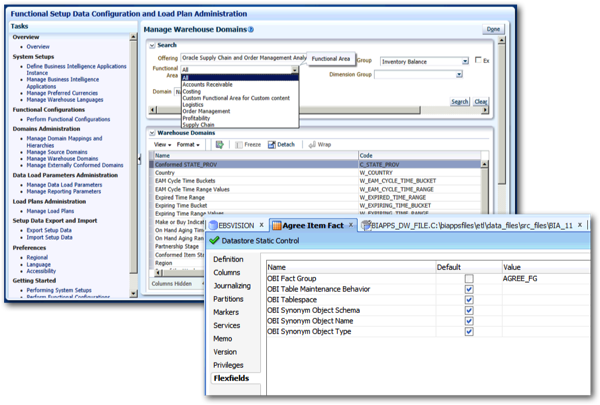Toggle Default checkbox for OBI Tablespace
600x405 pixels.
(469, 300)
